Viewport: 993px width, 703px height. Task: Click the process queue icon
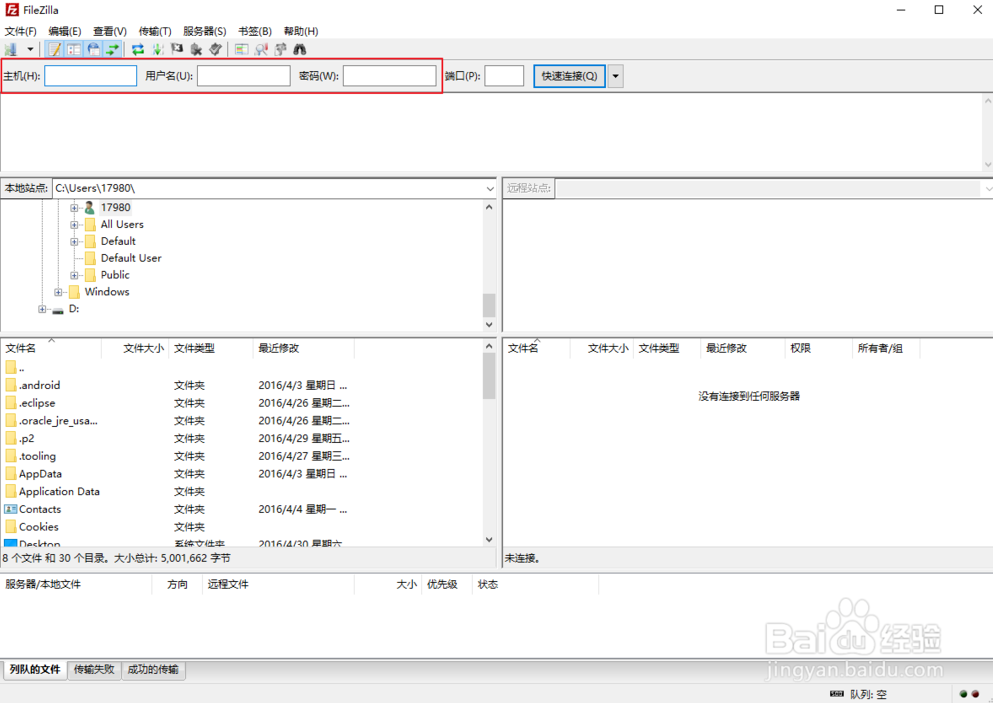(x=157, y=49)
